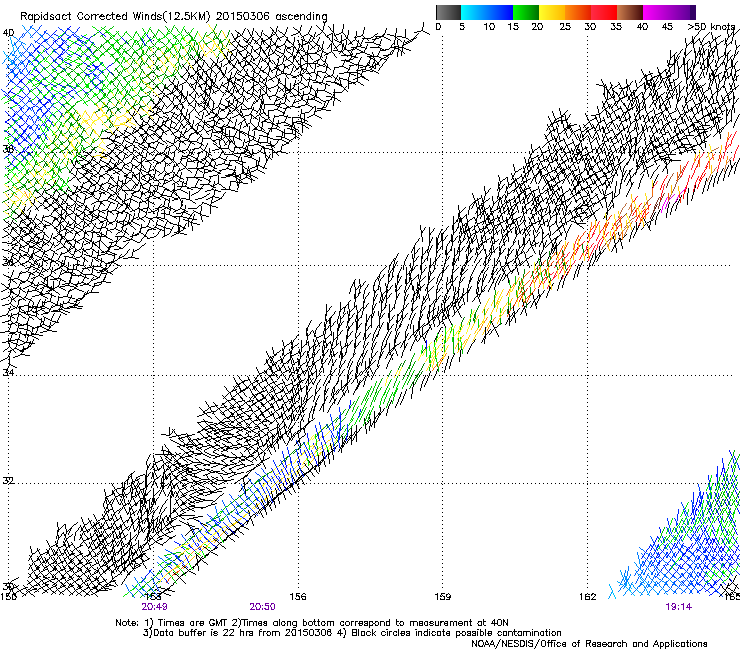Image resolution: width=740 pixels, height=650 pixels.
Task: Click the '35' label under the color bar
Action: point(616,26)
